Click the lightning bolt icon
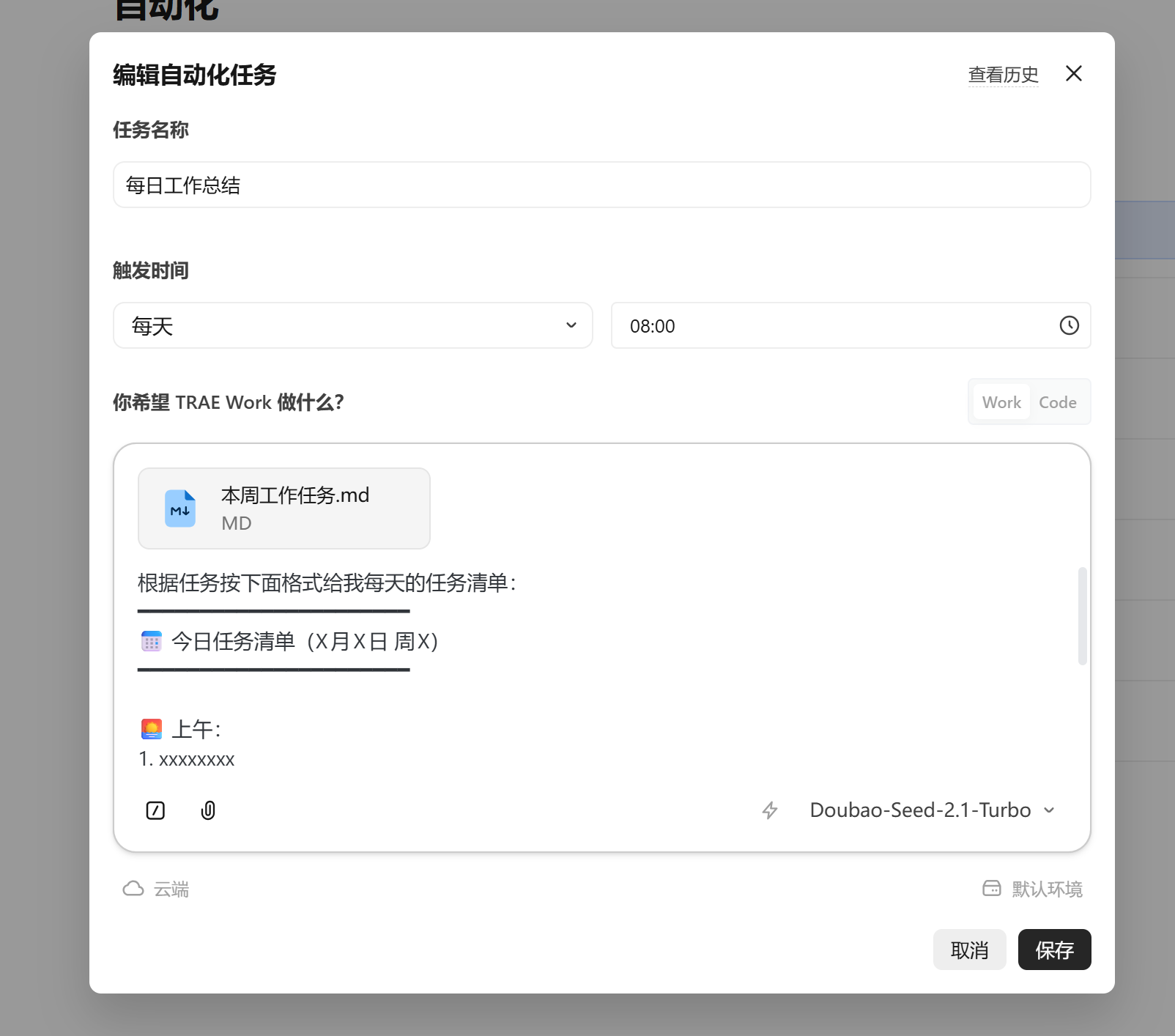Screen dimensions: 1175x1036 click(770, 810)
